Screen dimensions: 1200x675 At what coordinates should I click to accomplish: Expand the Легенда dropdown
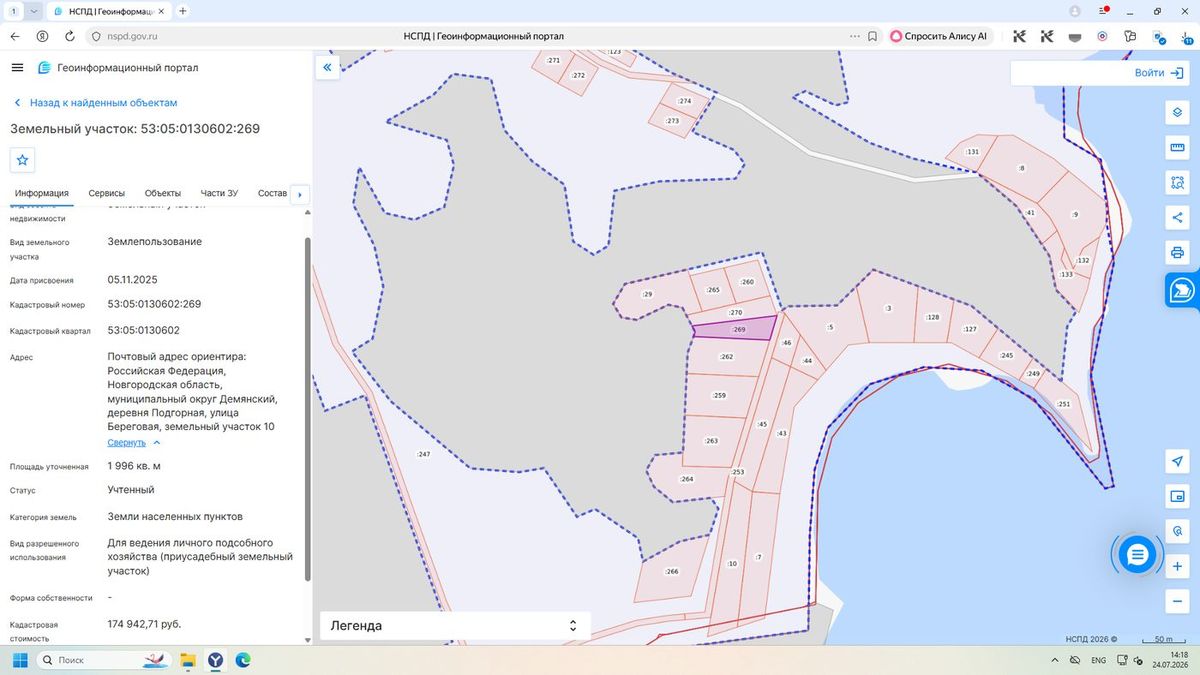pyautogui.click(x=455, y=626)
